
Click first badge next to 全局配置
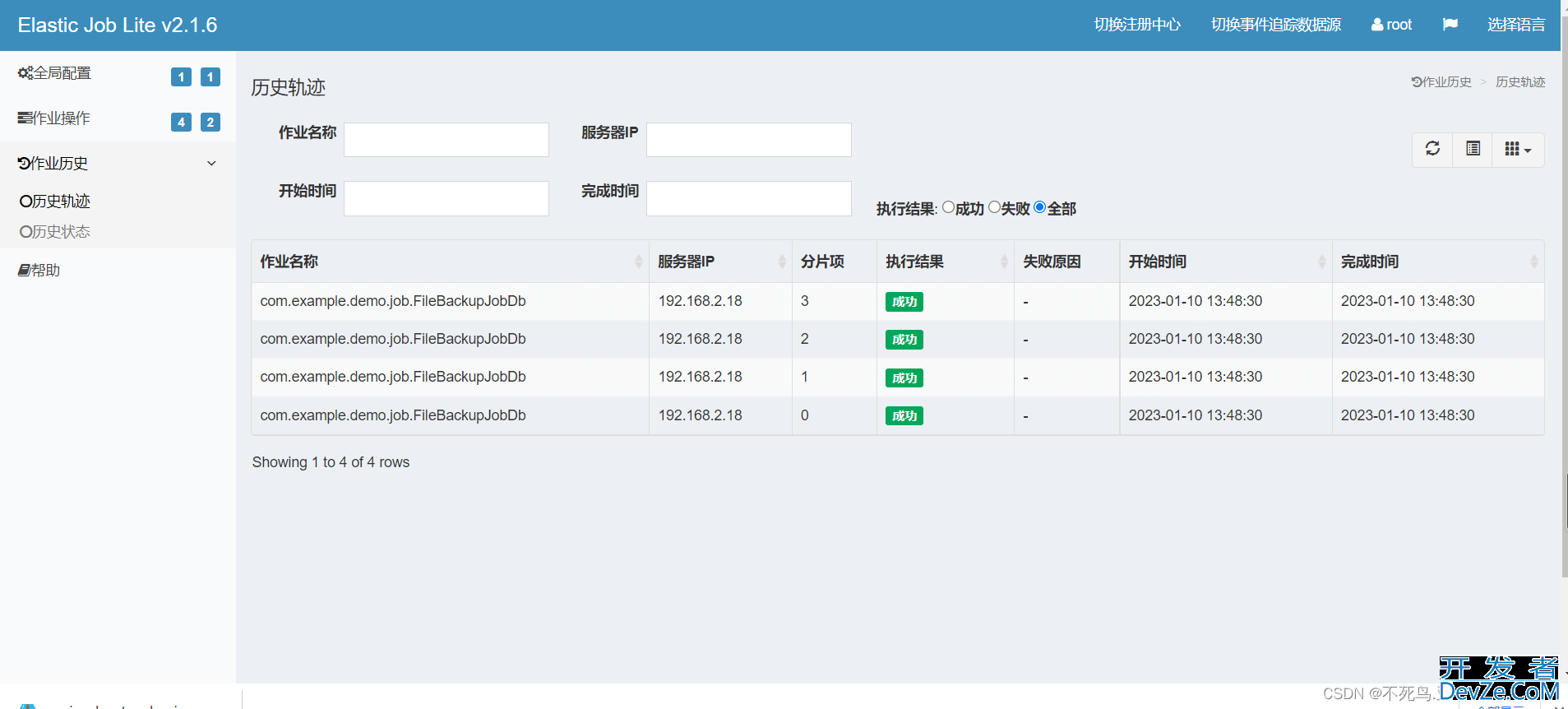coord(181,76)
